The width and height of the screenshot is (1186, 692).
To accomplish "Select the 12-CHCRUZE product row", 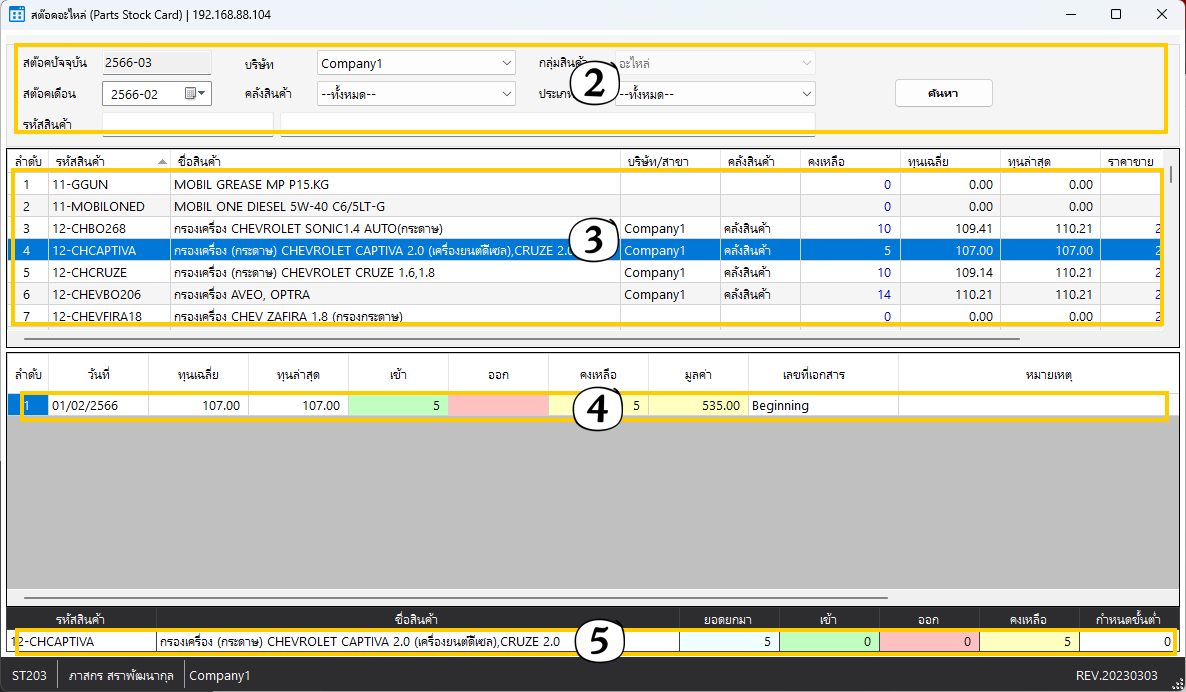I will [394, 273].
